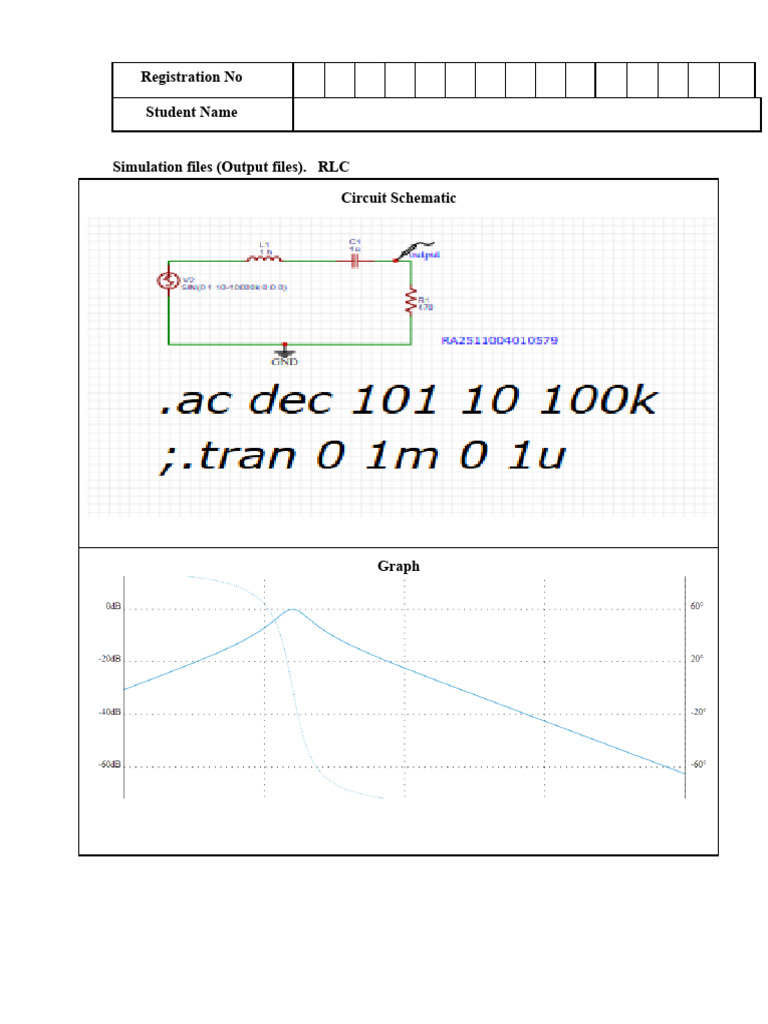Click the '-20°' phase axis label
The image size is (768, 1024).
(698, 712)
